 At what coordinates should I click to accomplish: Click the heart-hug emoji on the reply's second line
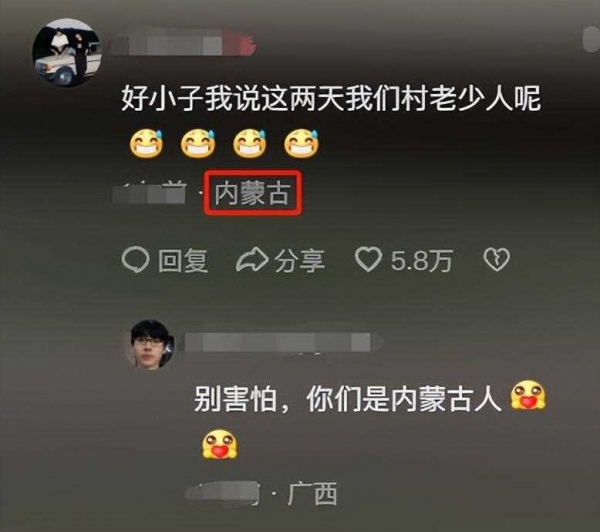click(x=220, y=444)
